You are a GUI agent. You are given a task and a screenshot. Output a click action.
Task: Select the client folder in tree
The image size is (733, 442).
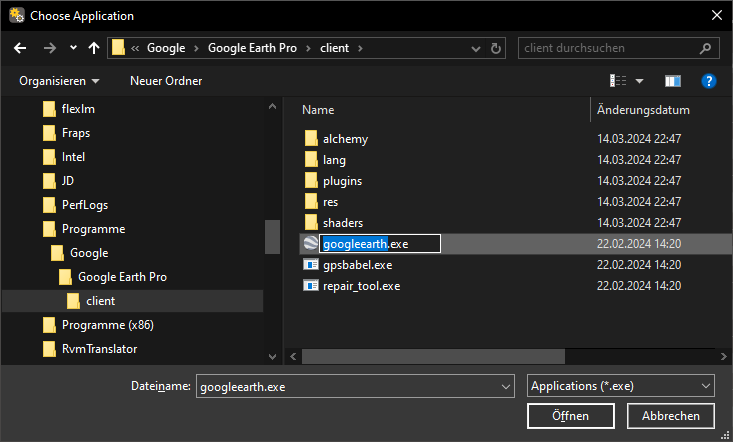(x=101, y=301)
